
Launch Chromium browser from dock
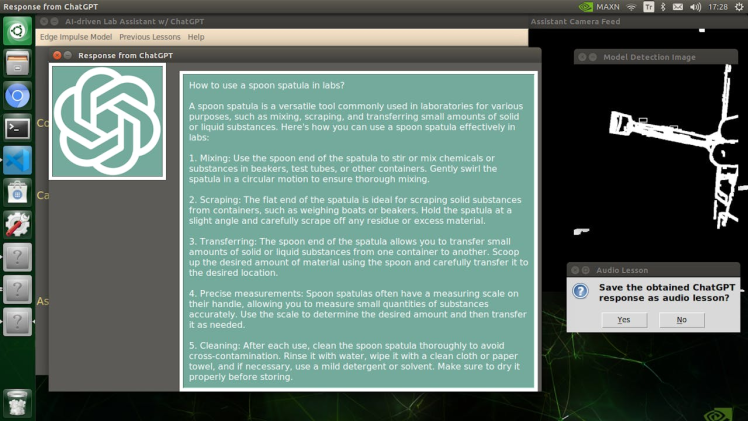pyautogui.click(x=17, y=96)
